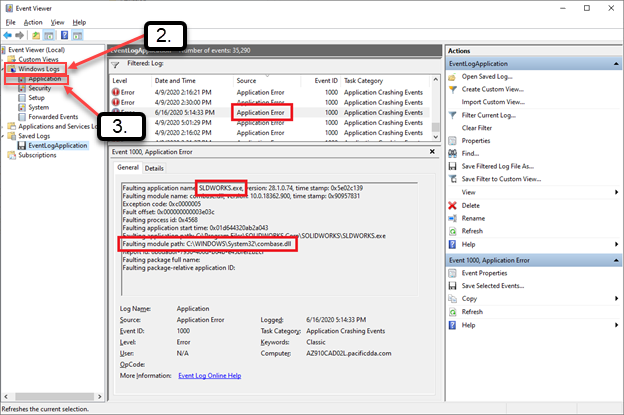
Task: Click Clear Filter action
Action: tap(477, 128)
